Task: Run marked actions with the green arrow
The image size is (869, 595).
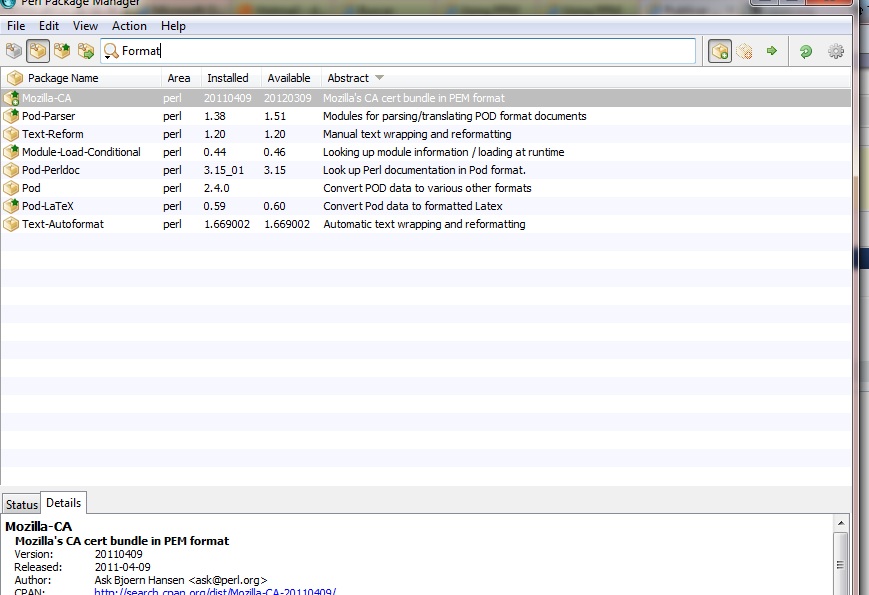Action: coord(771,51)
